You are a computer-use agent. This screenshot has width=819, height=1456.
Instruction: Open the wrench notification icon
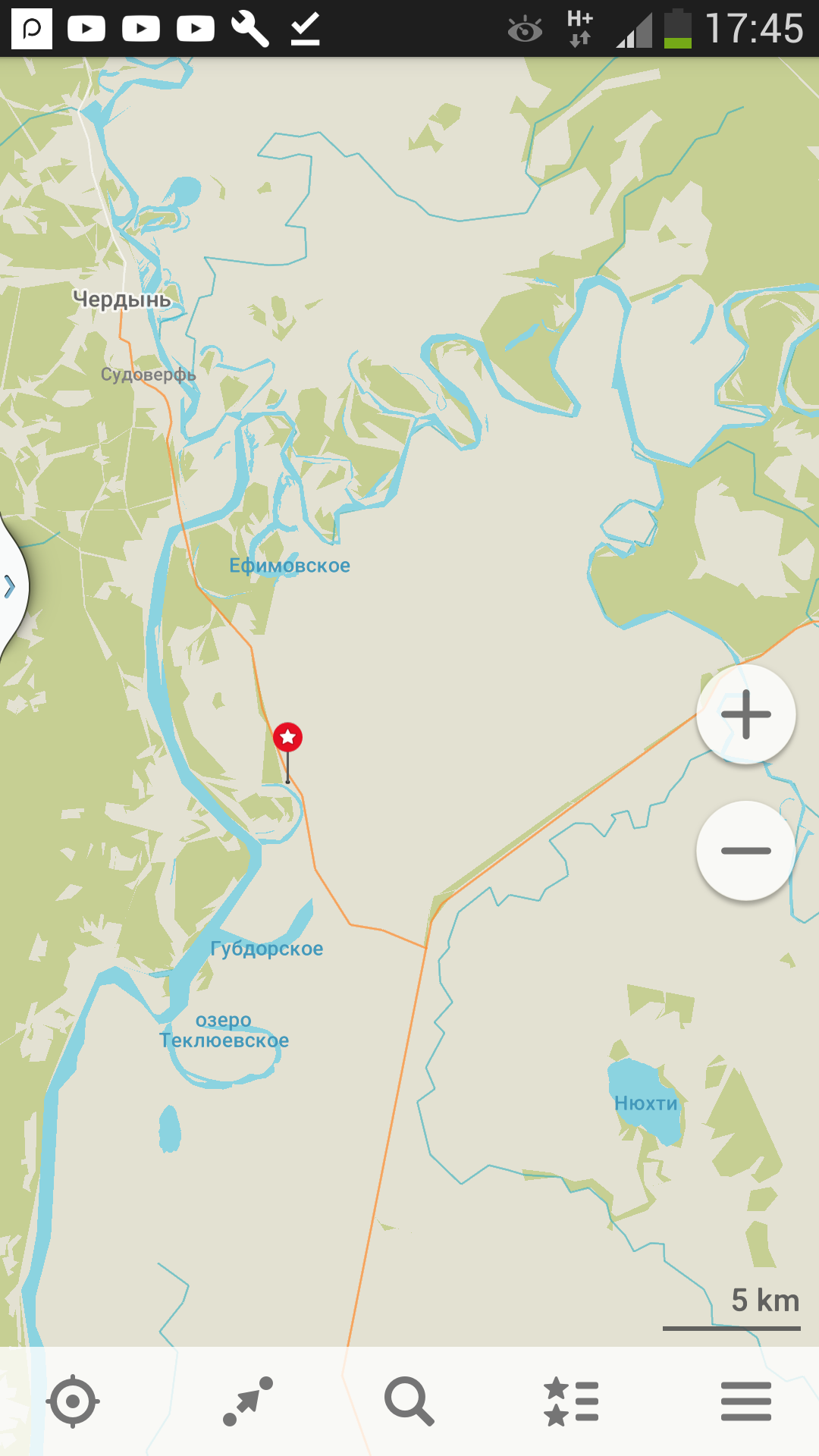click(x=250, y=29)
